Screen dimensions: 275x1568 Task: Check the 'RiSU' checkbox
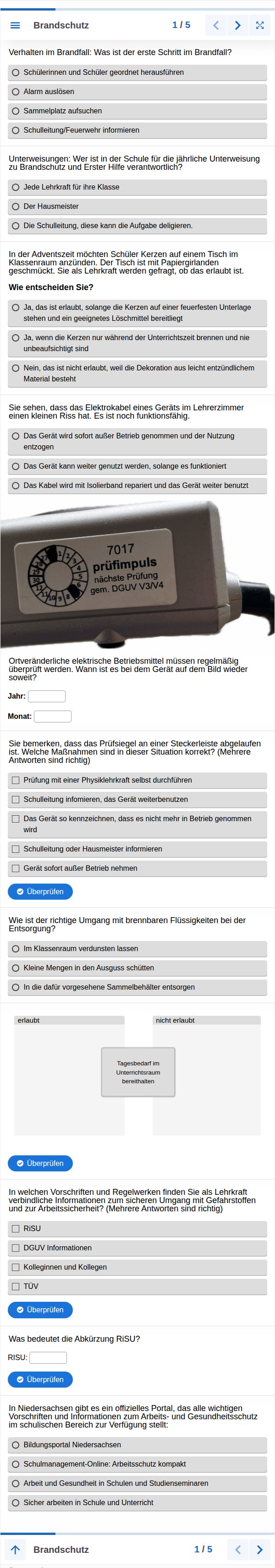(16, 1228)
